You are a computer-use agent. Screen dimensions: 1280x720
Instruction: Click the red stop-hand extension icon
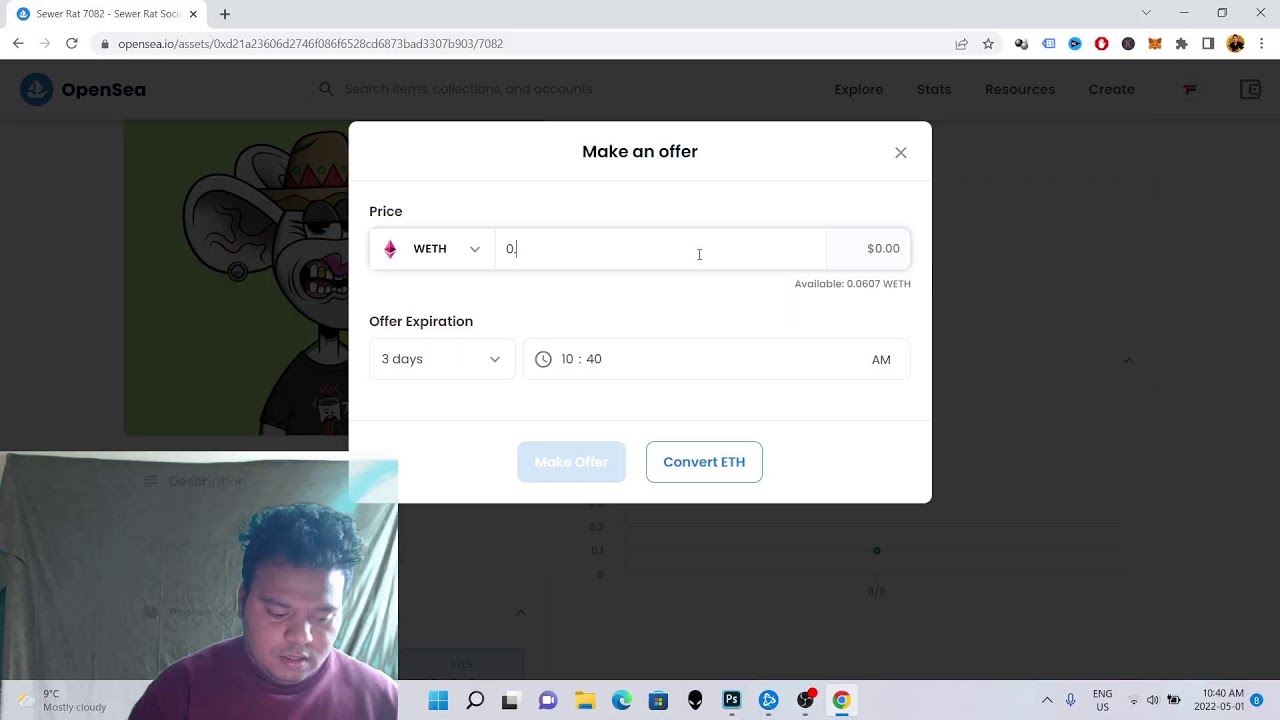[1101, 44]
